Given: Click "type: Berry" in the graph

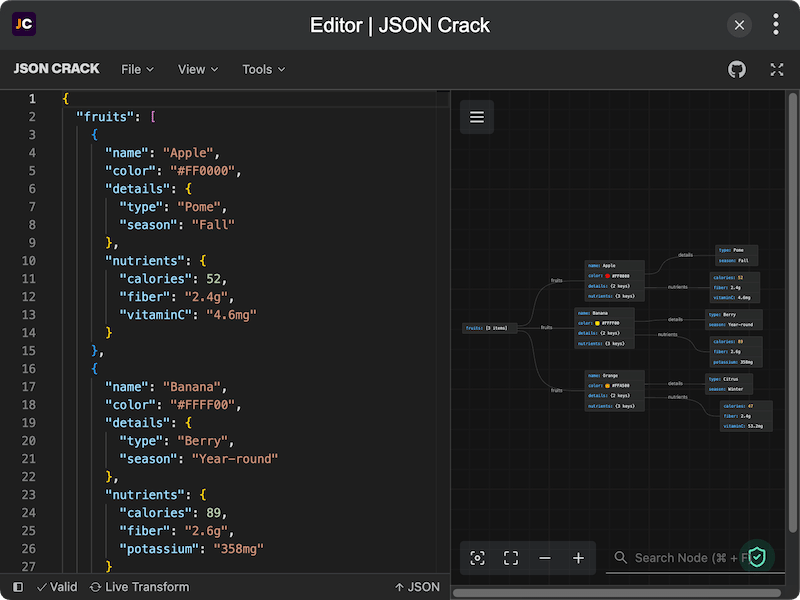Looking at the screenshot, I should [734, 315].
